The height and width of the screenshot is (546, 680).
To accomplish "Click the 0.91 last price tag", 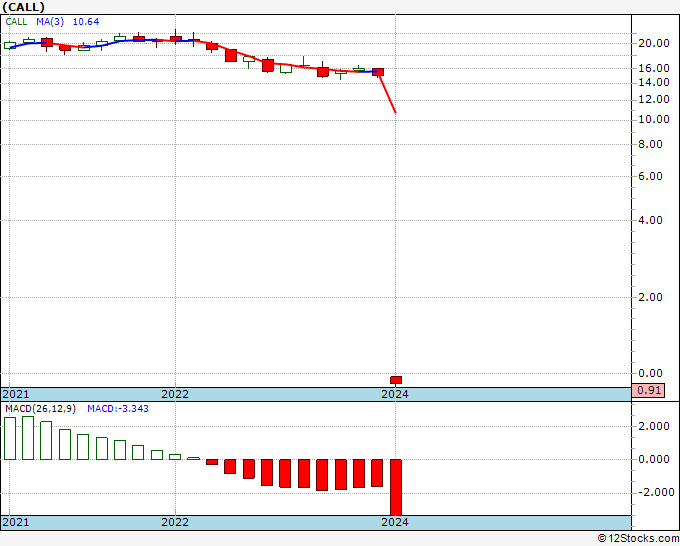I will click(x=648, y=390).
